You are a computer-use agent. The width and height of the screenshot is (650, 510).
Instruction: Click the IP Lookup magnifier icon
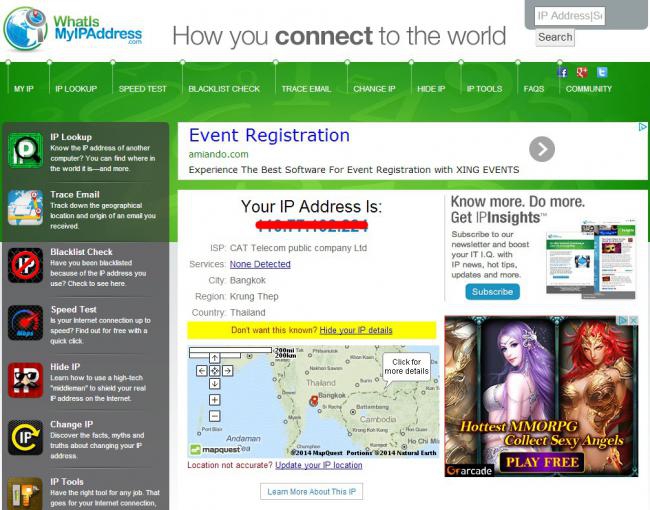pos(25,150)
